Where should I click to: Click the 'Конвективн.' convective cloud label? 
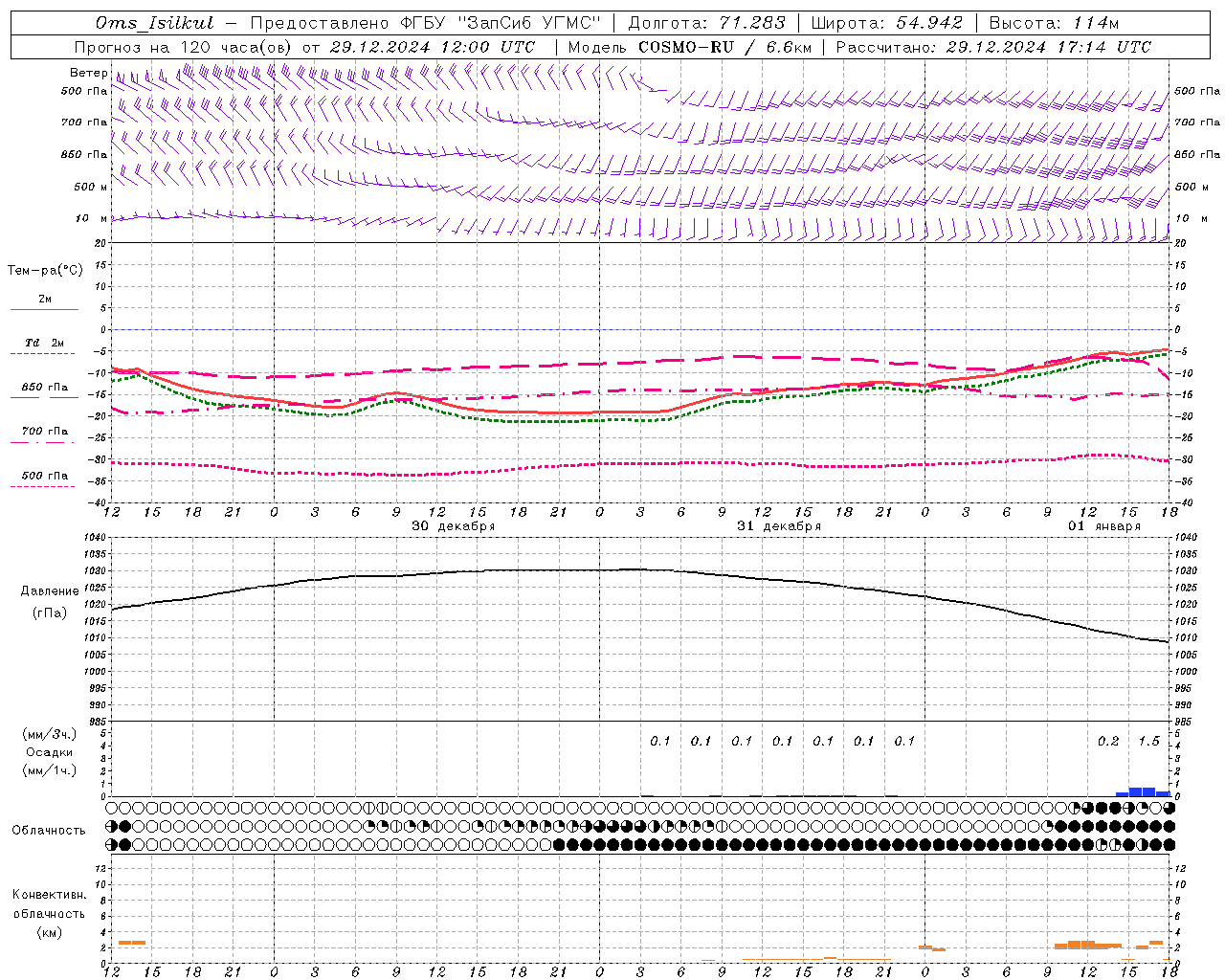click(49, 895)
